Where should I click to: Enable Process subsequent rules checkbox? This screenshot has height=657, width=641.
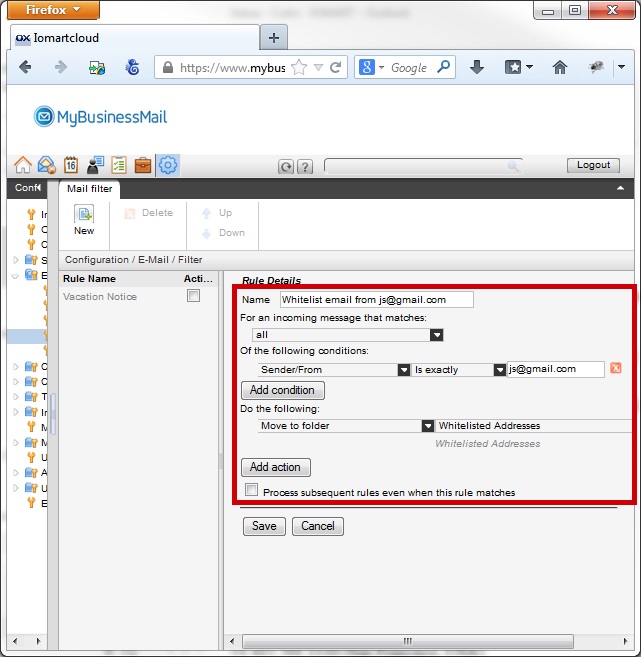pos(252,491)
